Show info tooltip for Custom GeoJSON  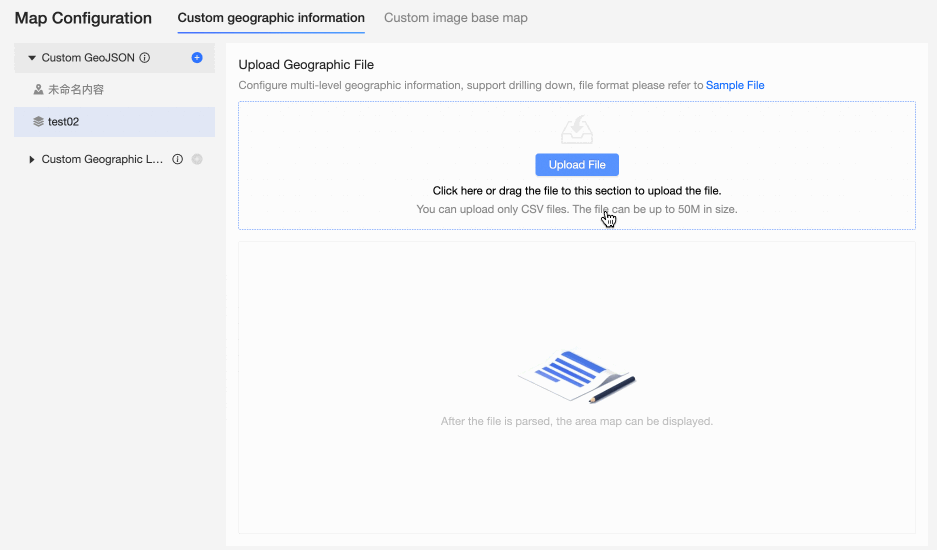145,57
